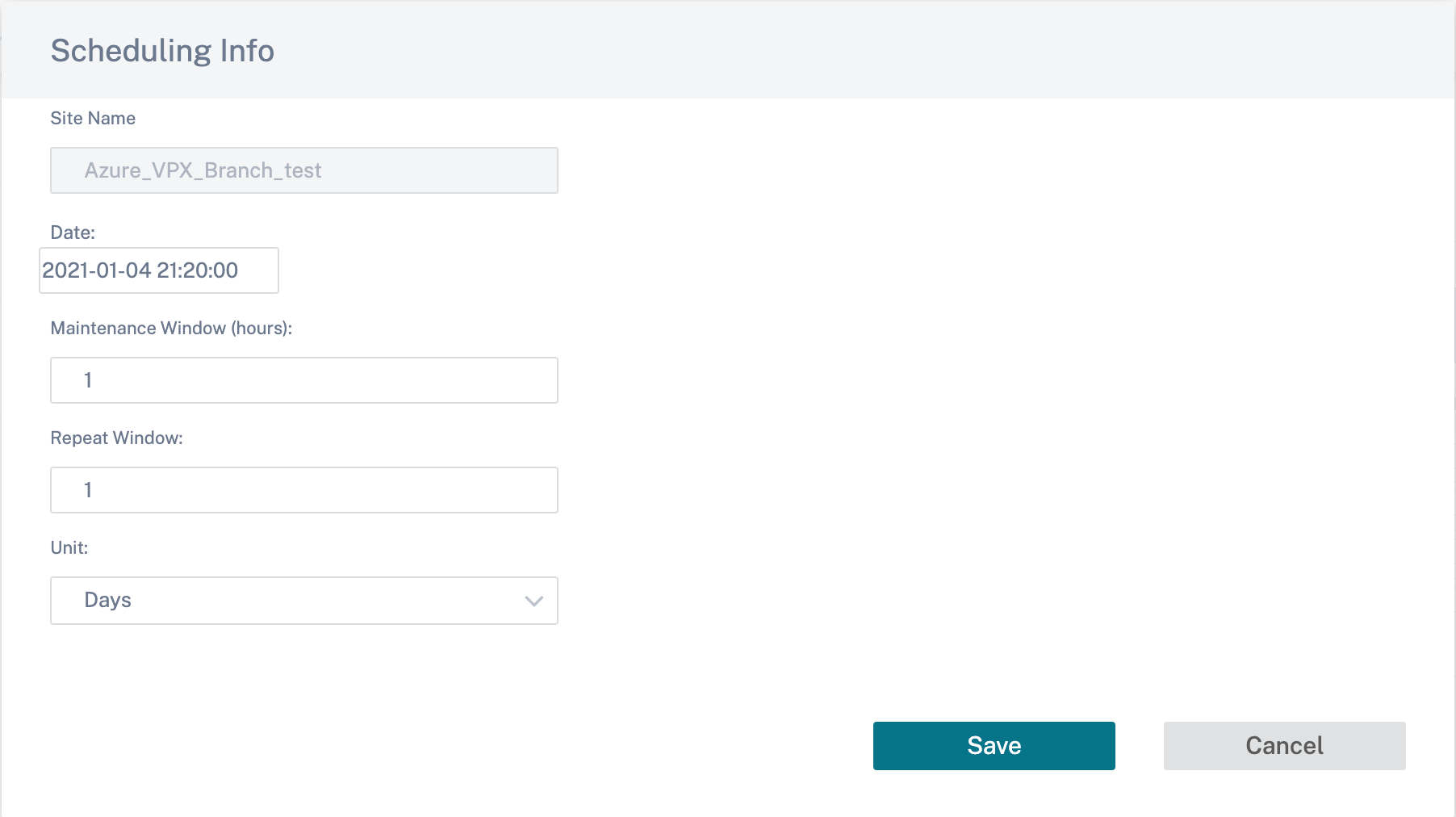Viewport: 1456px width, 817px height.
Task: Click the "Unit:" label
Action: click(x=69, y=547)
